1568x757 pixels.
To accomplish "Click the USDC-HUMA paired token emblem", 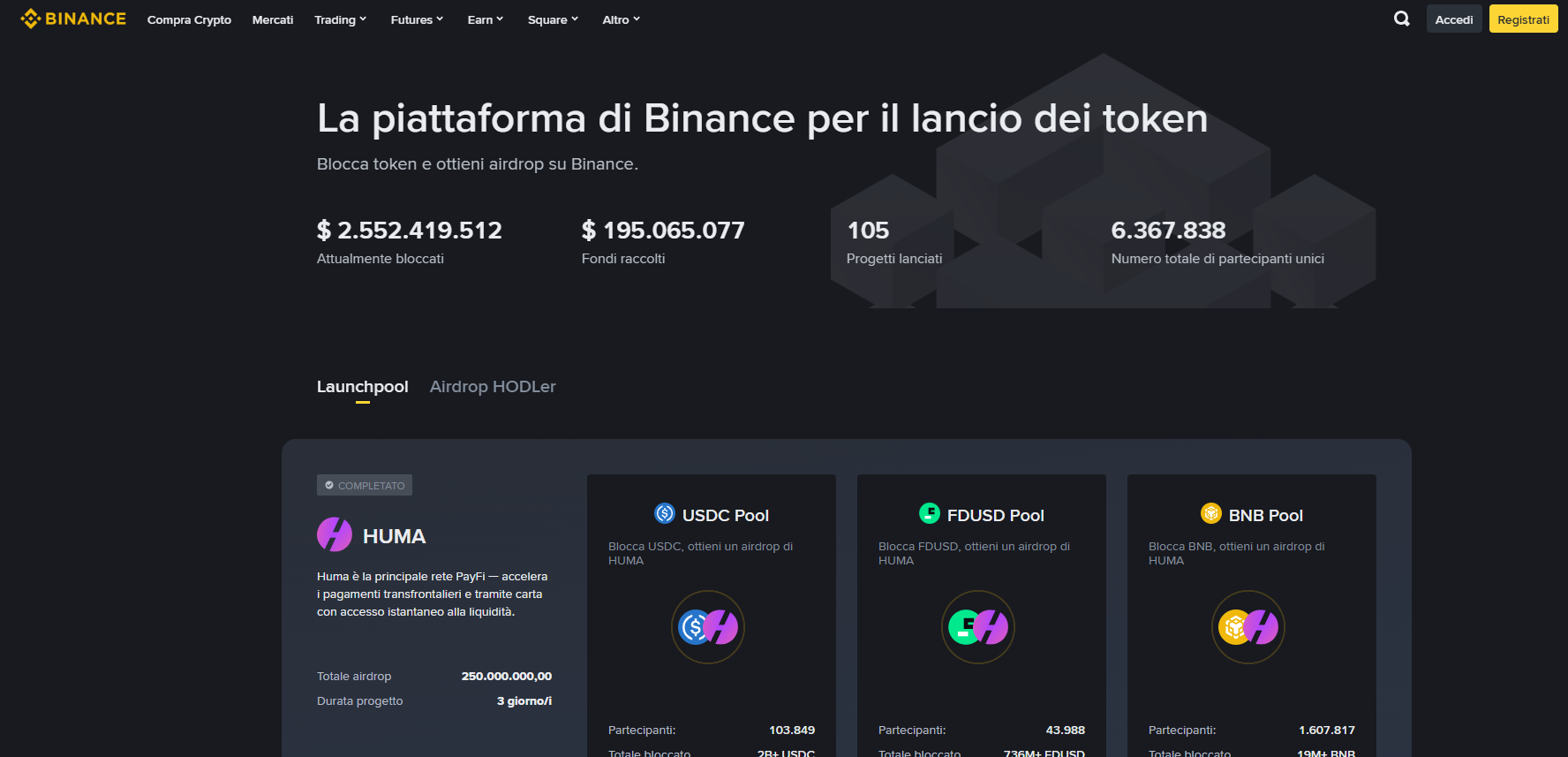I will click(708, 627).
